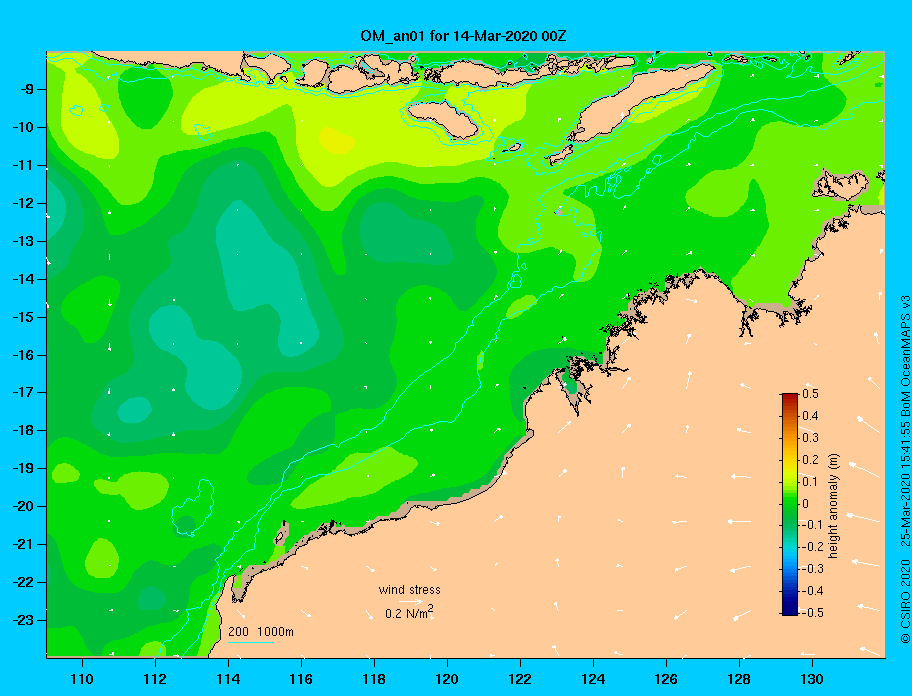The width and height of the screenshot is (912, 696).
Task: Click longitude axis label "124"
Action: (x=593, y=679)
